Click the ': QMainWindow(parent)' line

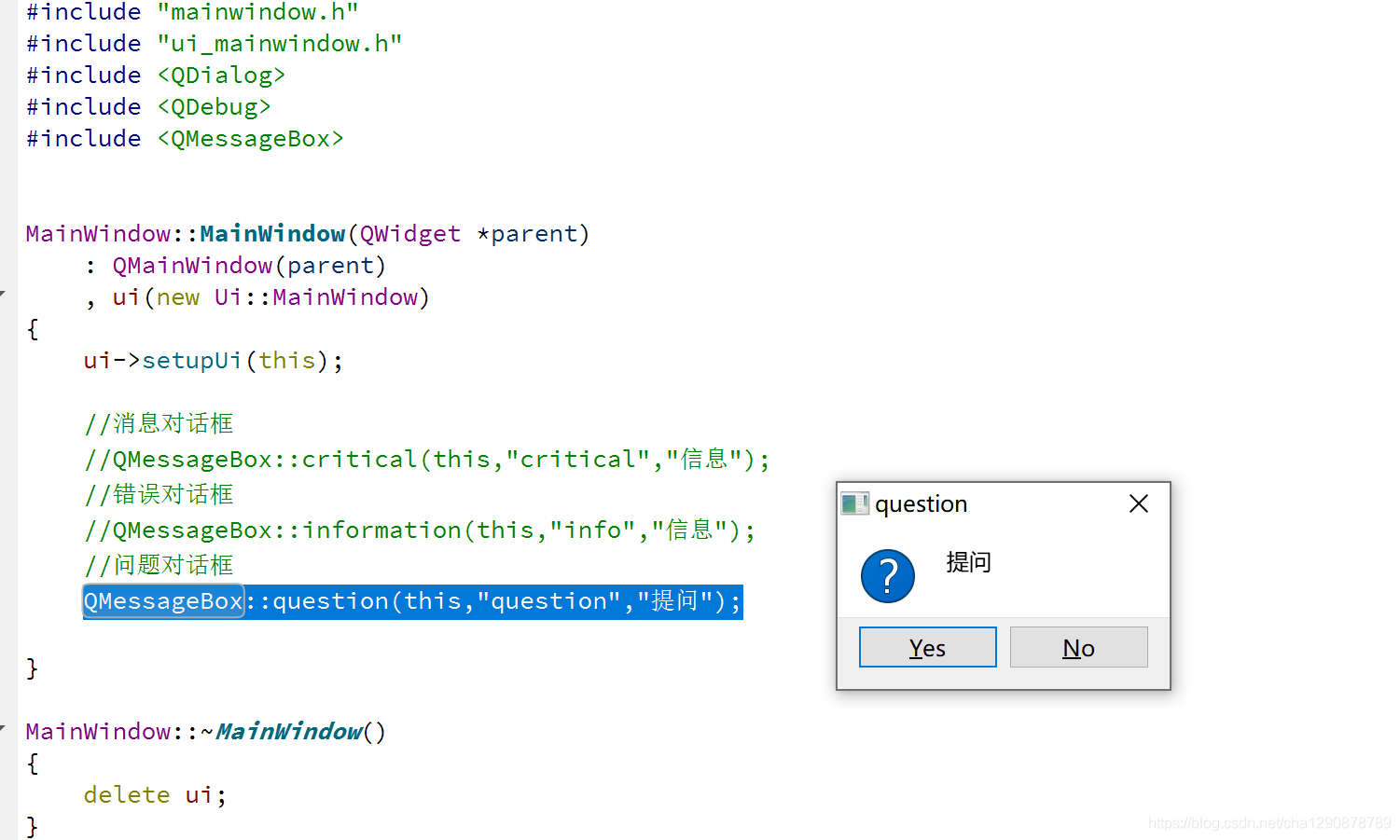pos(235,266)
